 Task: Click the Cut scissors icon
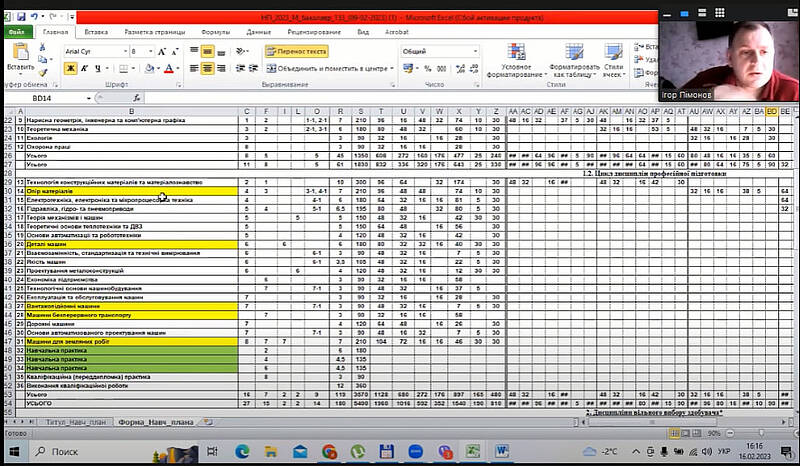point(42,47)
